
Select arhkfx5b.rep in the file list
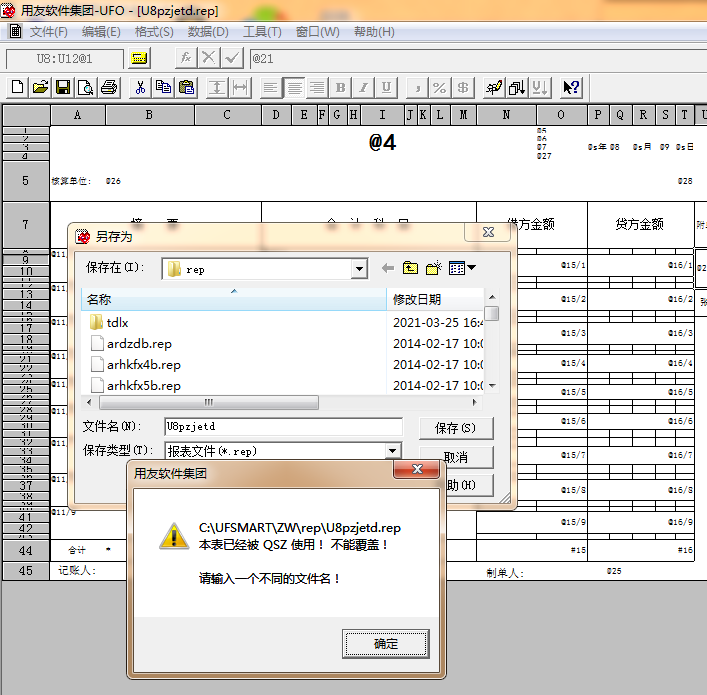(136, 386)
